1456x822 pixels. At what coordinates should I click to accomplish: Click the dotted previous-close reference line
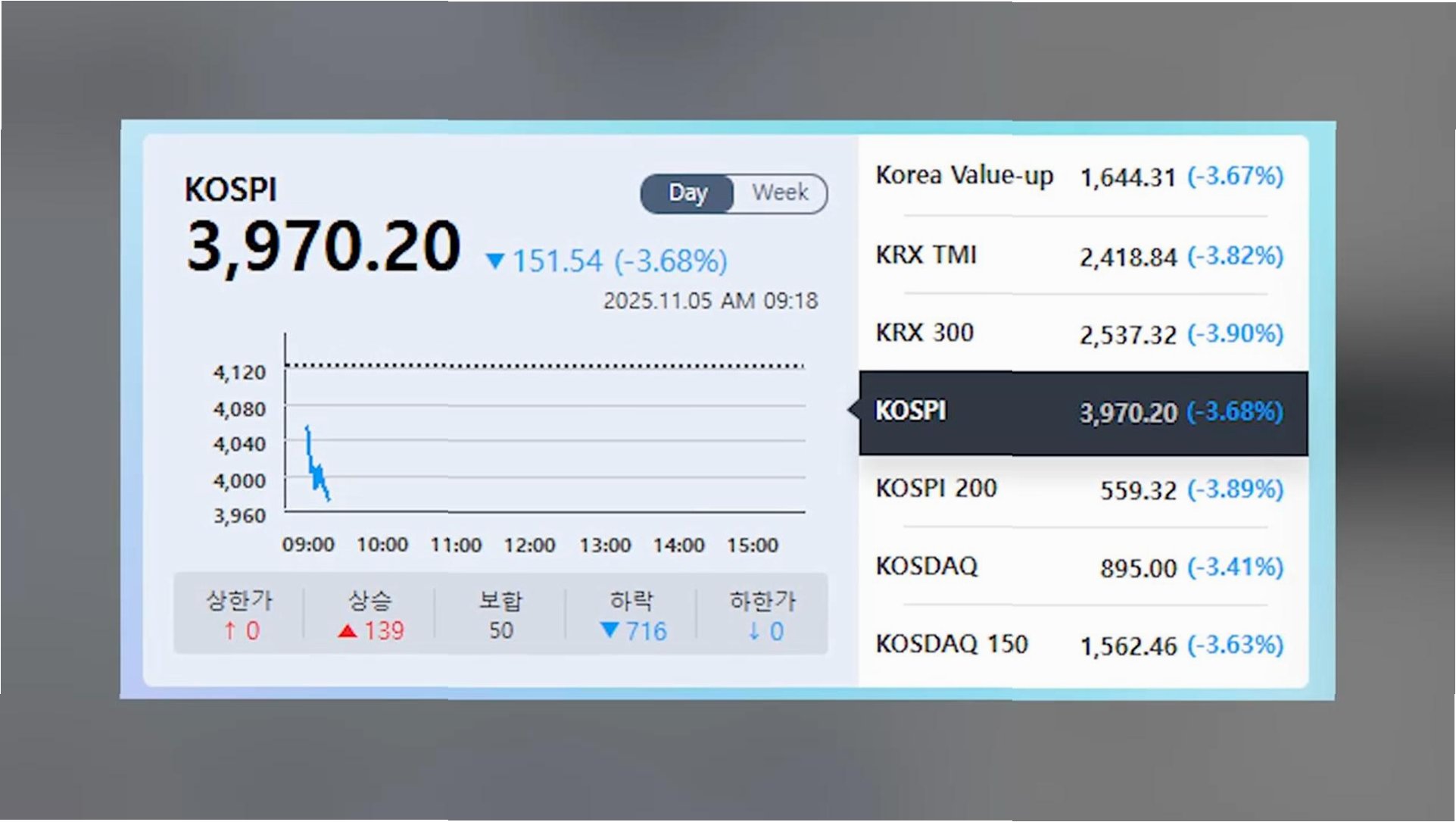pos(545,367)
